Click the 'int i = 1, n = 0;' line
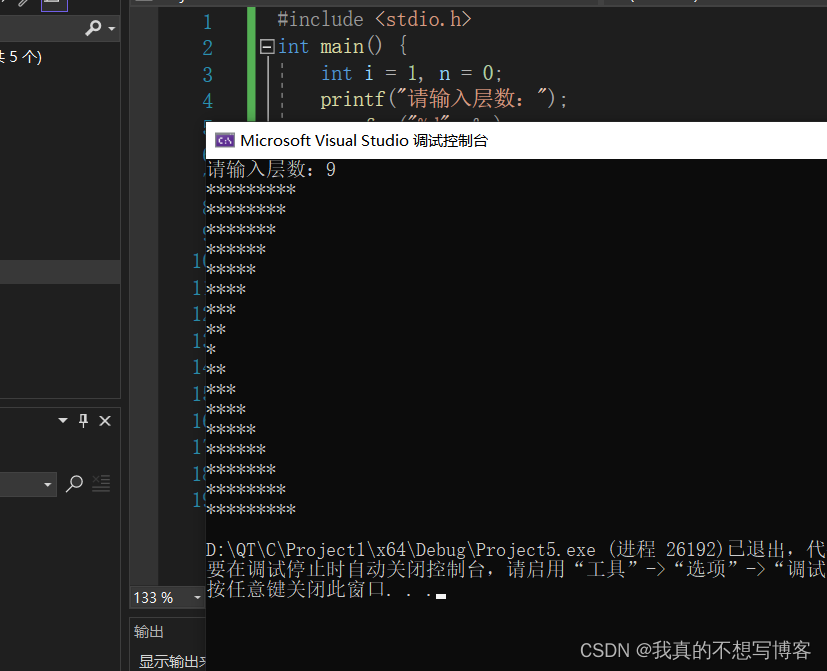 411,73
